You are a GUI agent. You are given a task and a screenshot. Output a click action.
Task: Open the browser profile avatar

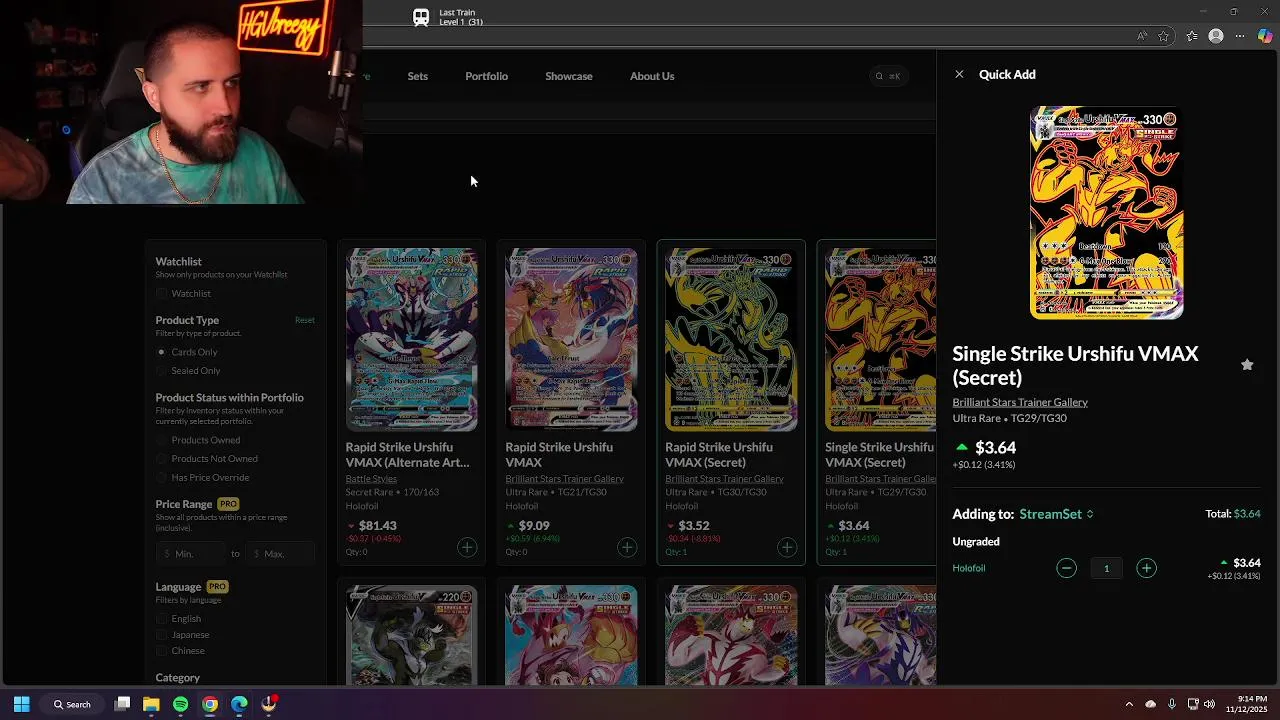1216,36
